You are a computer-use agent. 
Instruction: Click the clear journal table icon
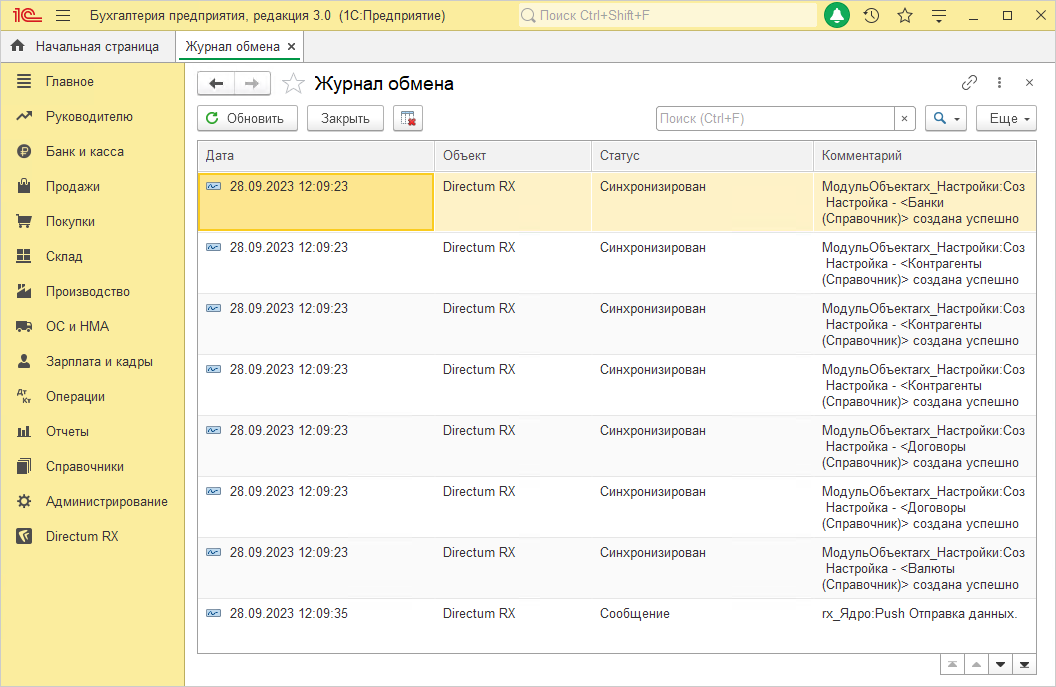pos(408,118)
